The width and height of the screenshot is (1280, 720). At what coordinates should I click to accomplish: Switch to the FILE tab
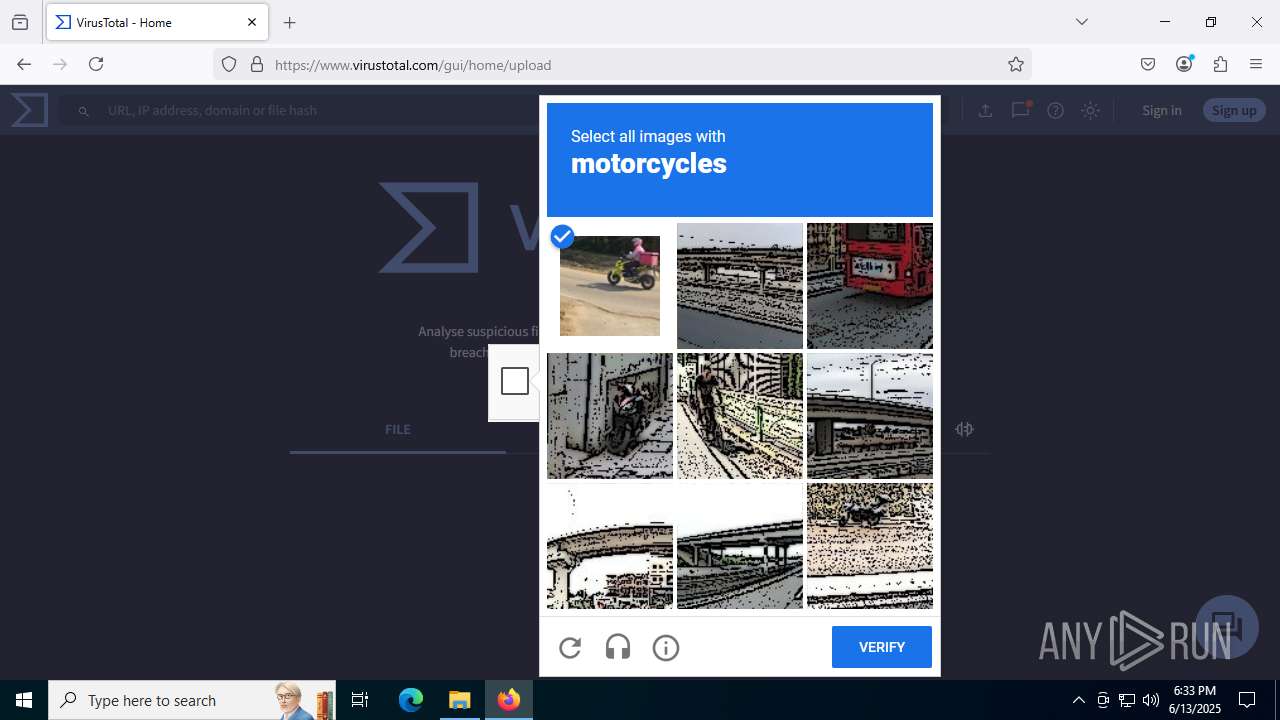pyautogui.click(x=398, y=429)
